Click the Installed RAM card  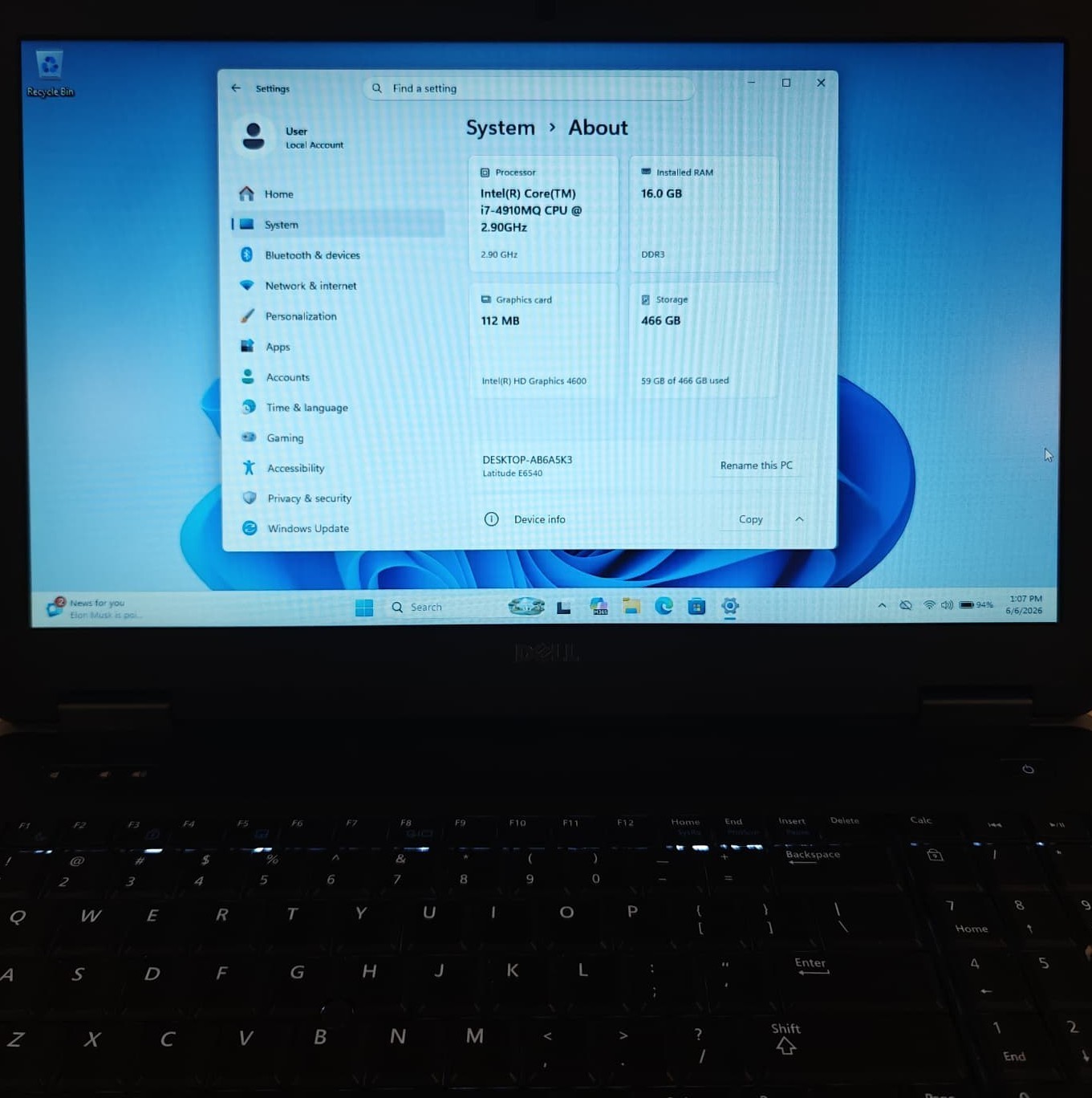pos(704,213)
